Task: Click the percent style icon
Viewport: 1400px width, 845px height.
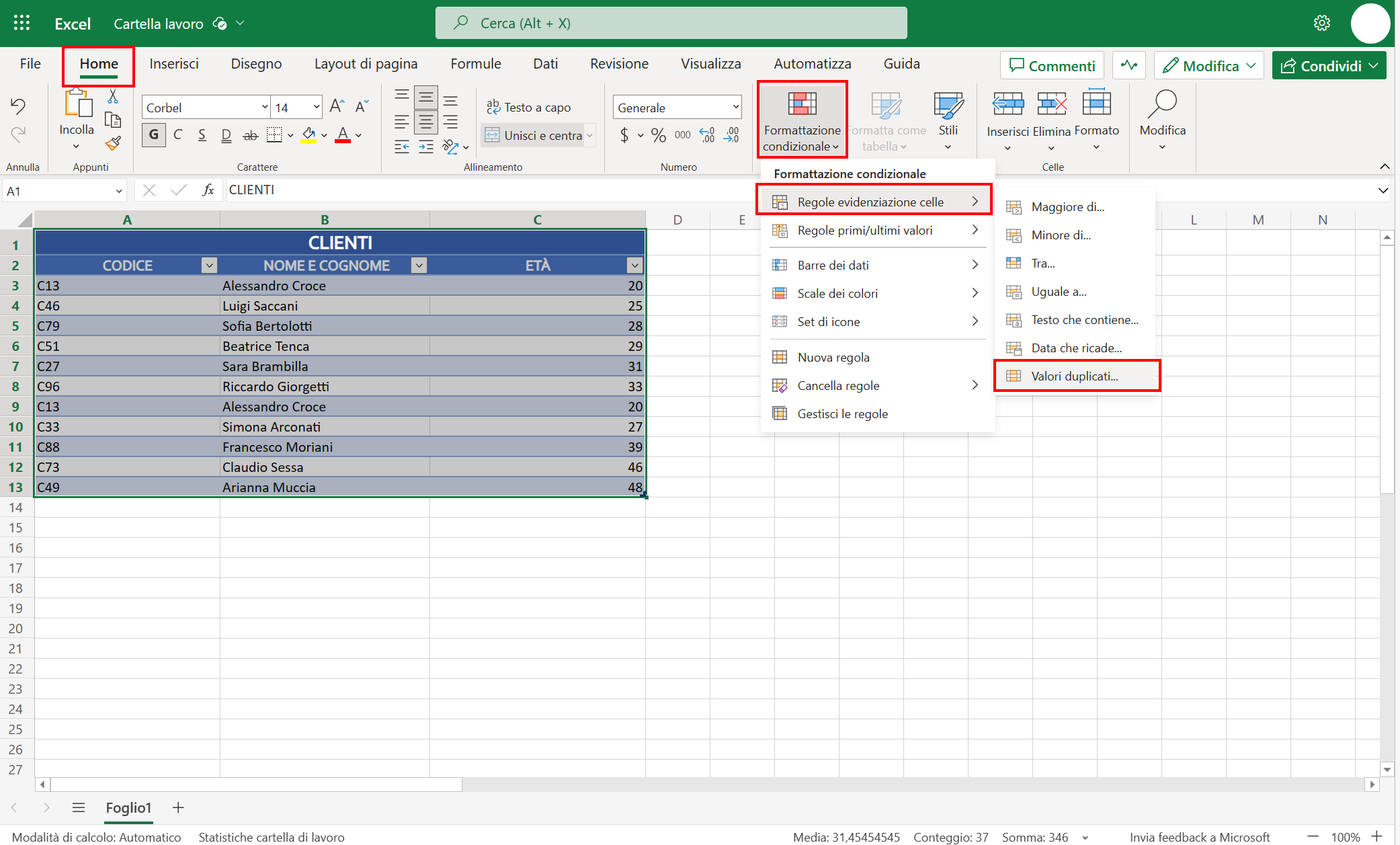Action: pos(658,135)
